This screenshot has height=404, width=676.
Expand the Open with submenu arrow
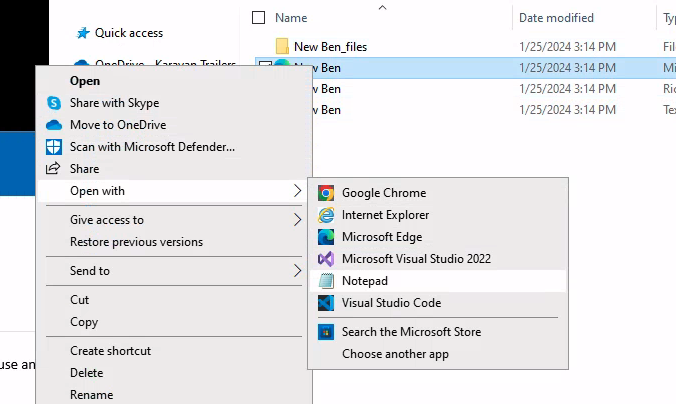click(297, 191)
